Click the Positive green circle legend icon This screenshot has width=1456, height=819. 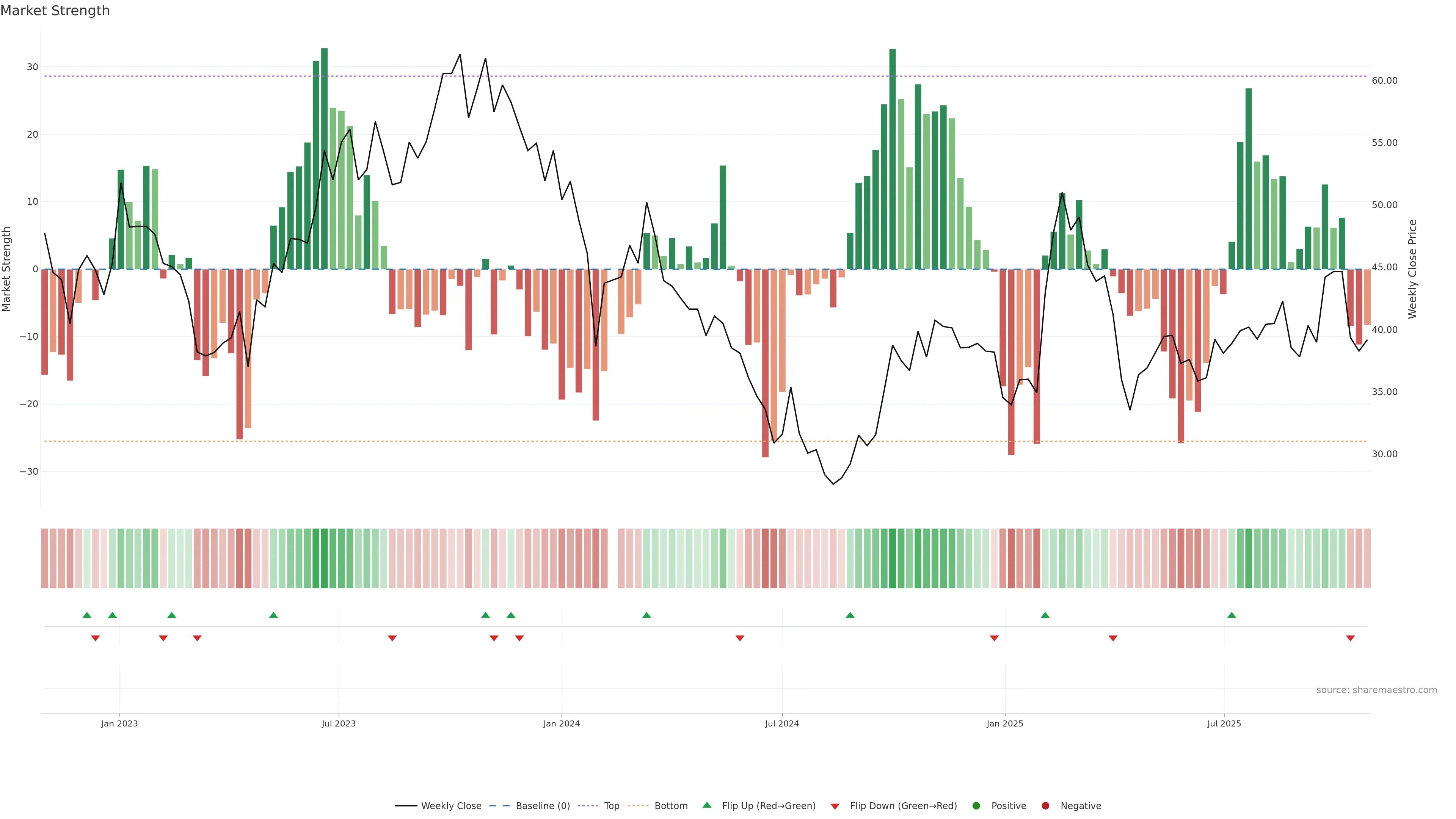pos(976,806)
